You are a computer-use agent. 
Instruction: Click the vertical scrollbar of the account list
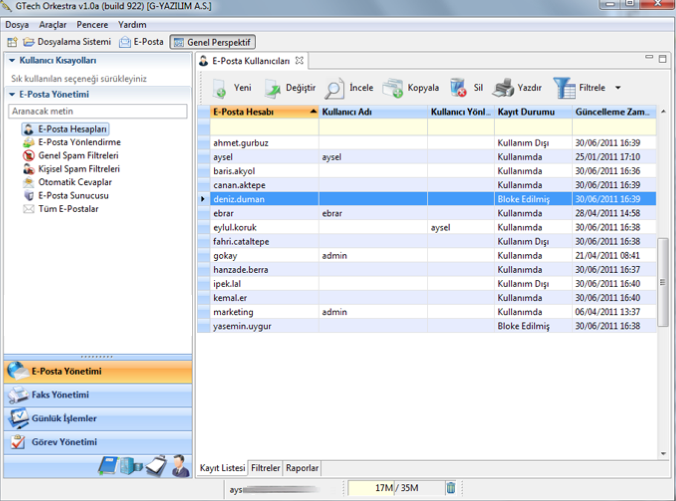[664, 280]
